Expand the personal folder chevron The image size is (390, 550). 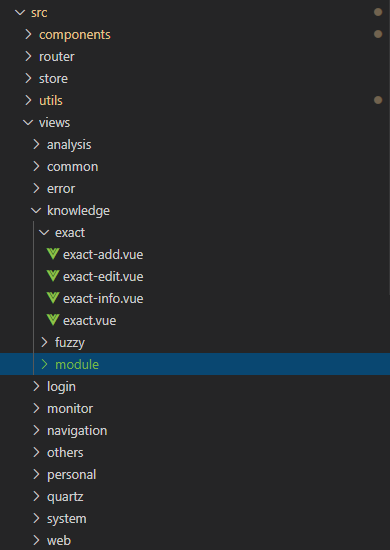36,474
